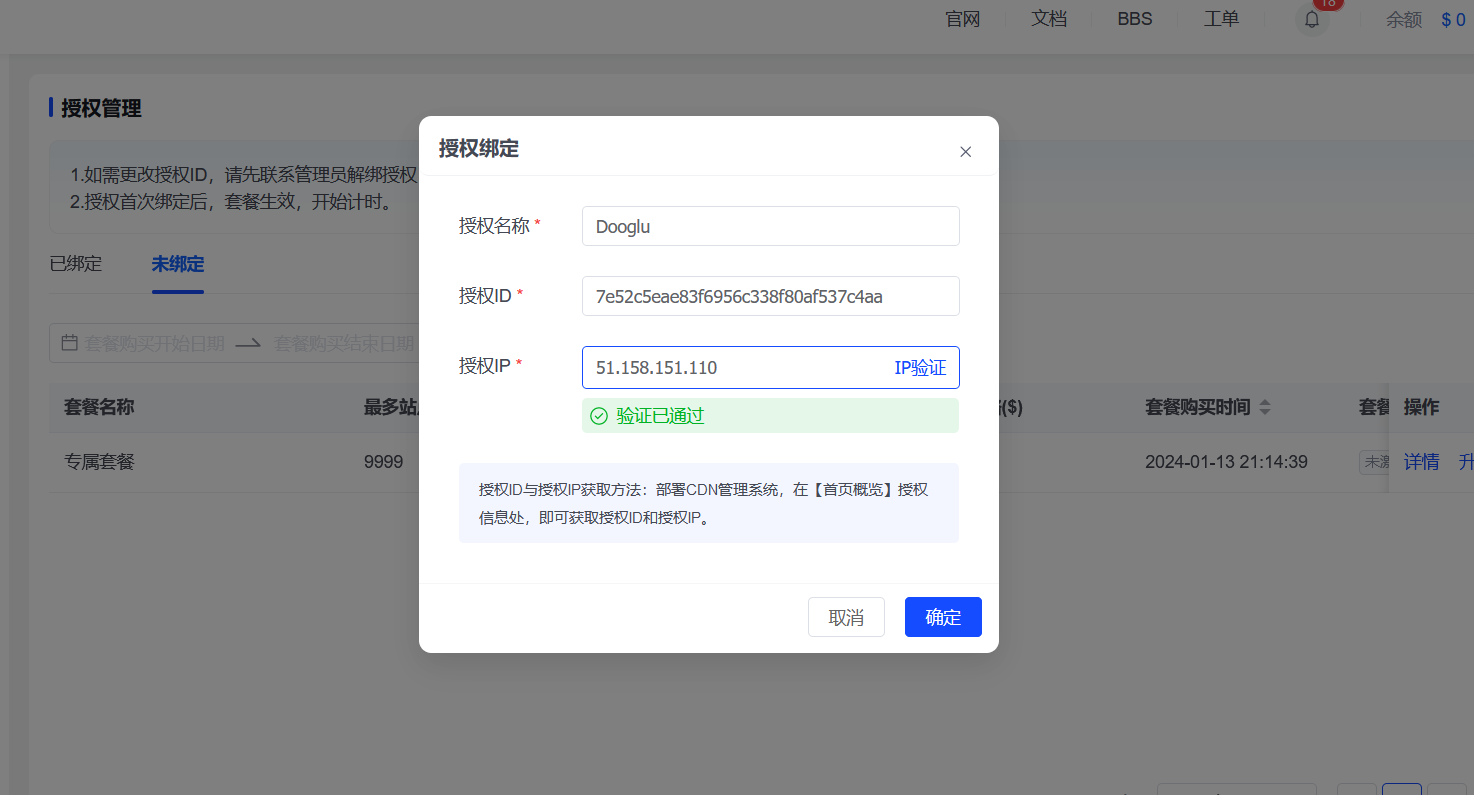Click the 授权绑定 dialog title
Image resolution: width=1474 pixels, height=795 pixels.
click(479, 148)
